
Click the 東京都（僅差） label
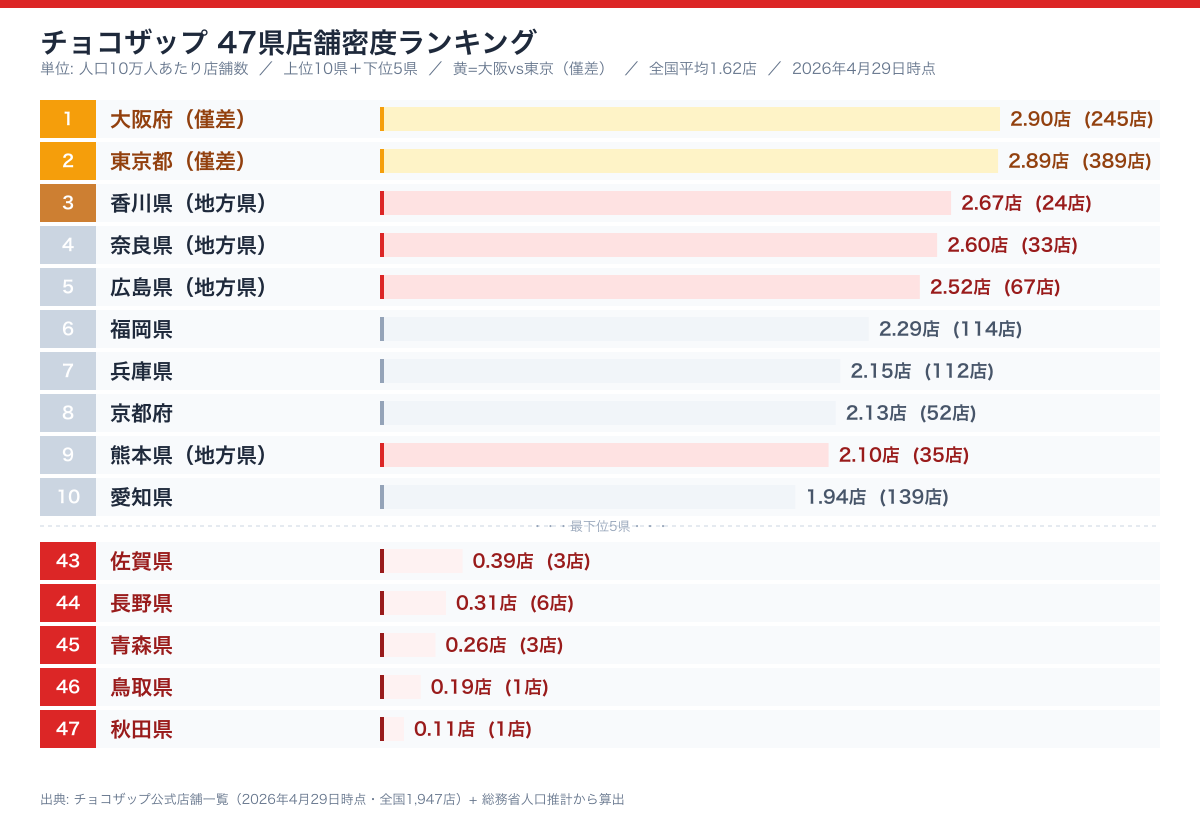[x=178, y=161]
